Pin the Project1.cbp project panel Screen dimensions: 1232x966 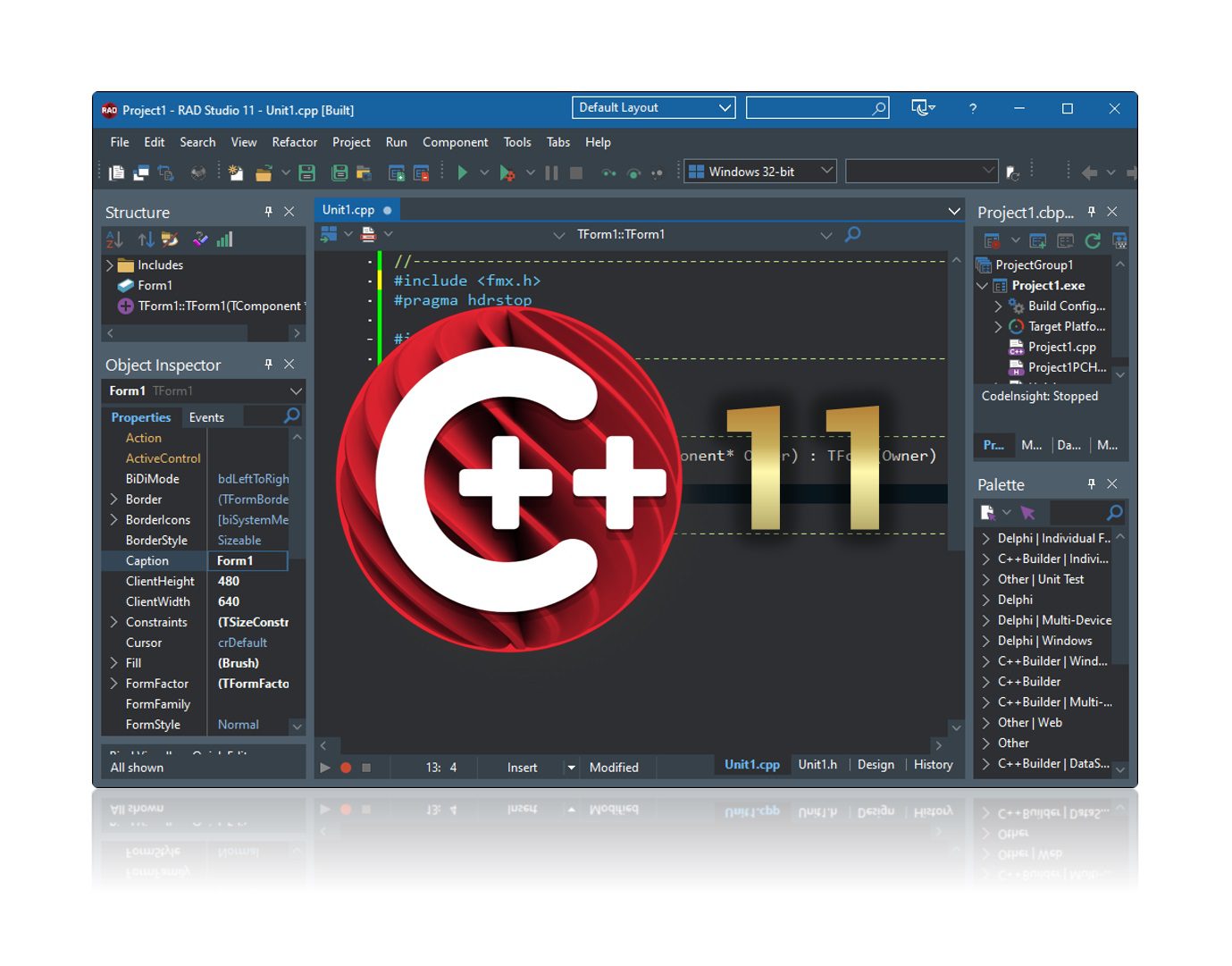(1091, 212)
